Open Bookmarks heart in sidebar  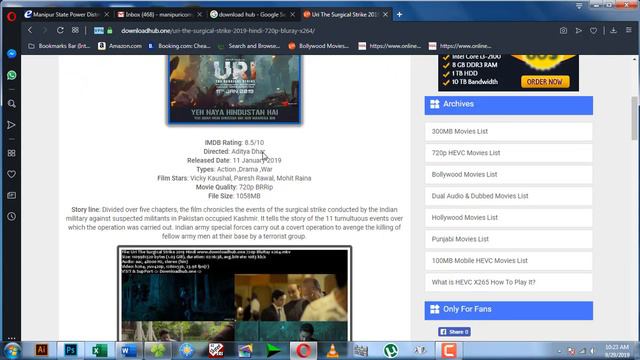[x=11, y=174]
